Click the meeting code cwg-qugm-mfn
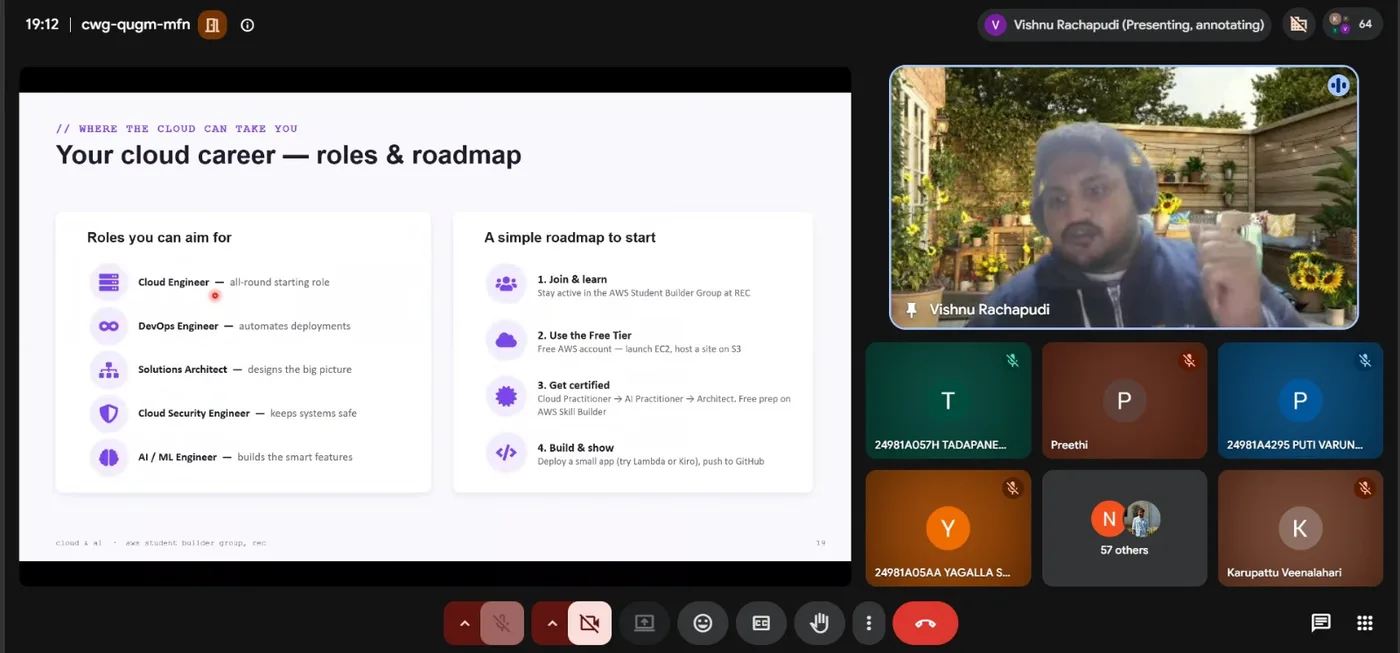 (x=136, y=25)
